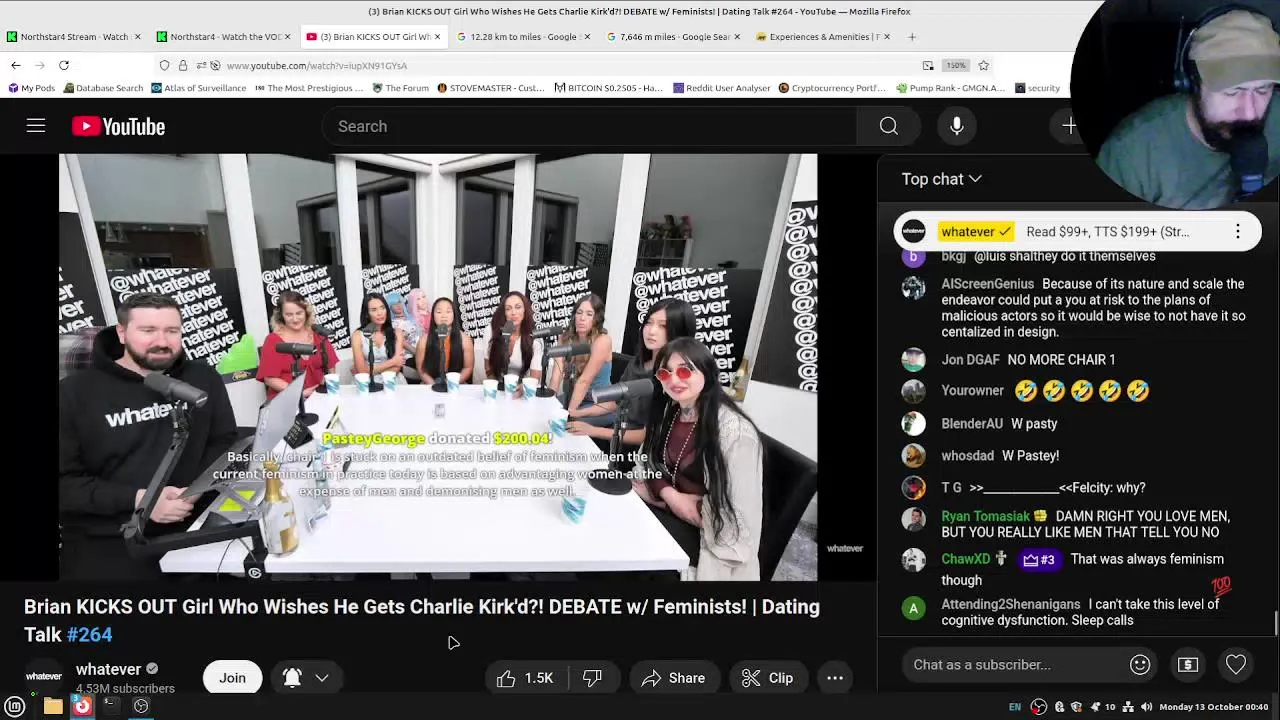The image size is (1280, 720).
Task: Start voice search with the microphone icon
Action: click(957, 126)
